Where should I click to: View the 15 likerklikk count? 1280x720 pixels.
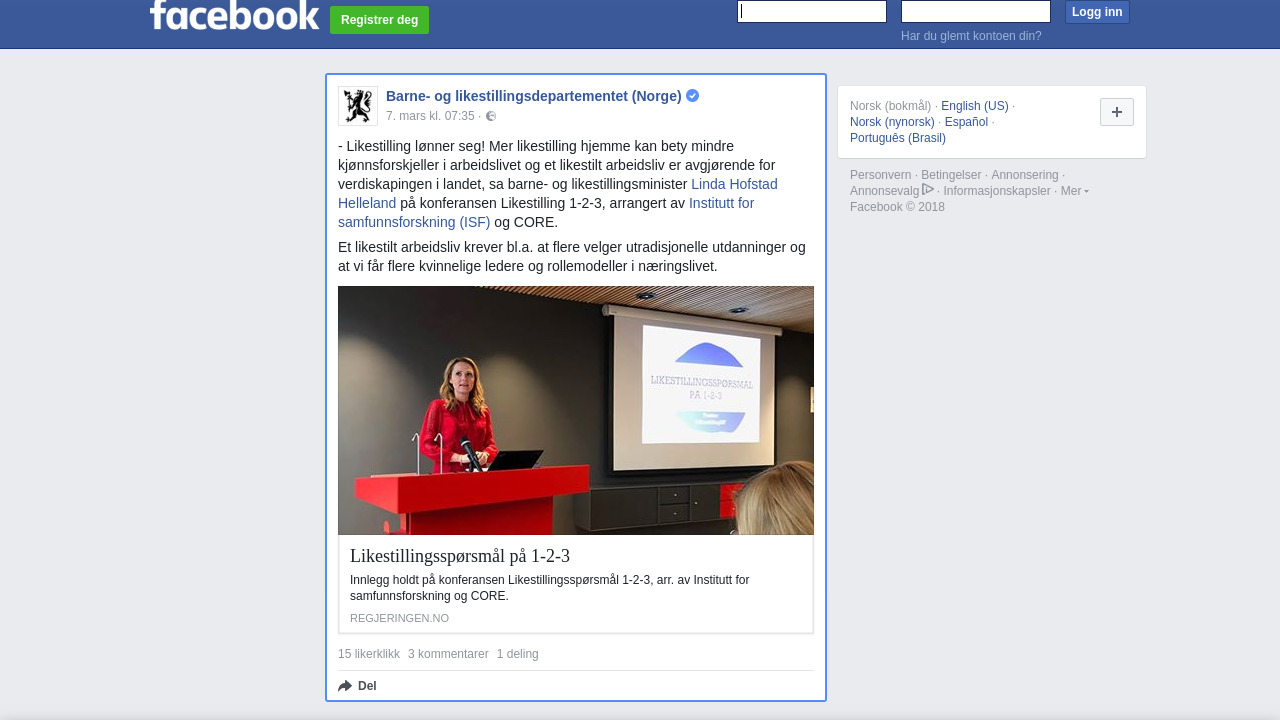point(369,654)
